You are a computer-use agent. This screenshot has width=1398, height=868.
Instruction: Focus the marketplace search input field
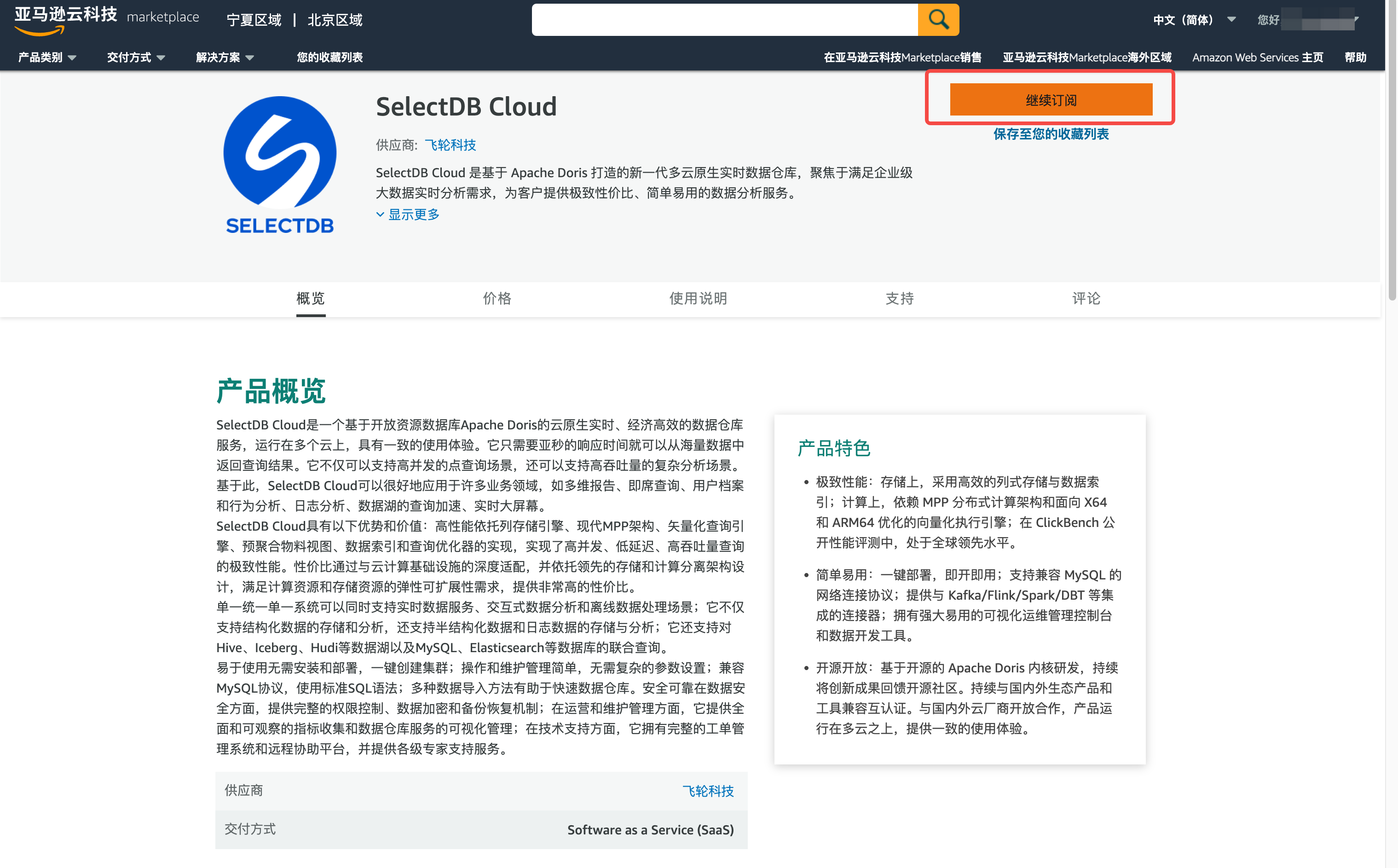point(725,19)
